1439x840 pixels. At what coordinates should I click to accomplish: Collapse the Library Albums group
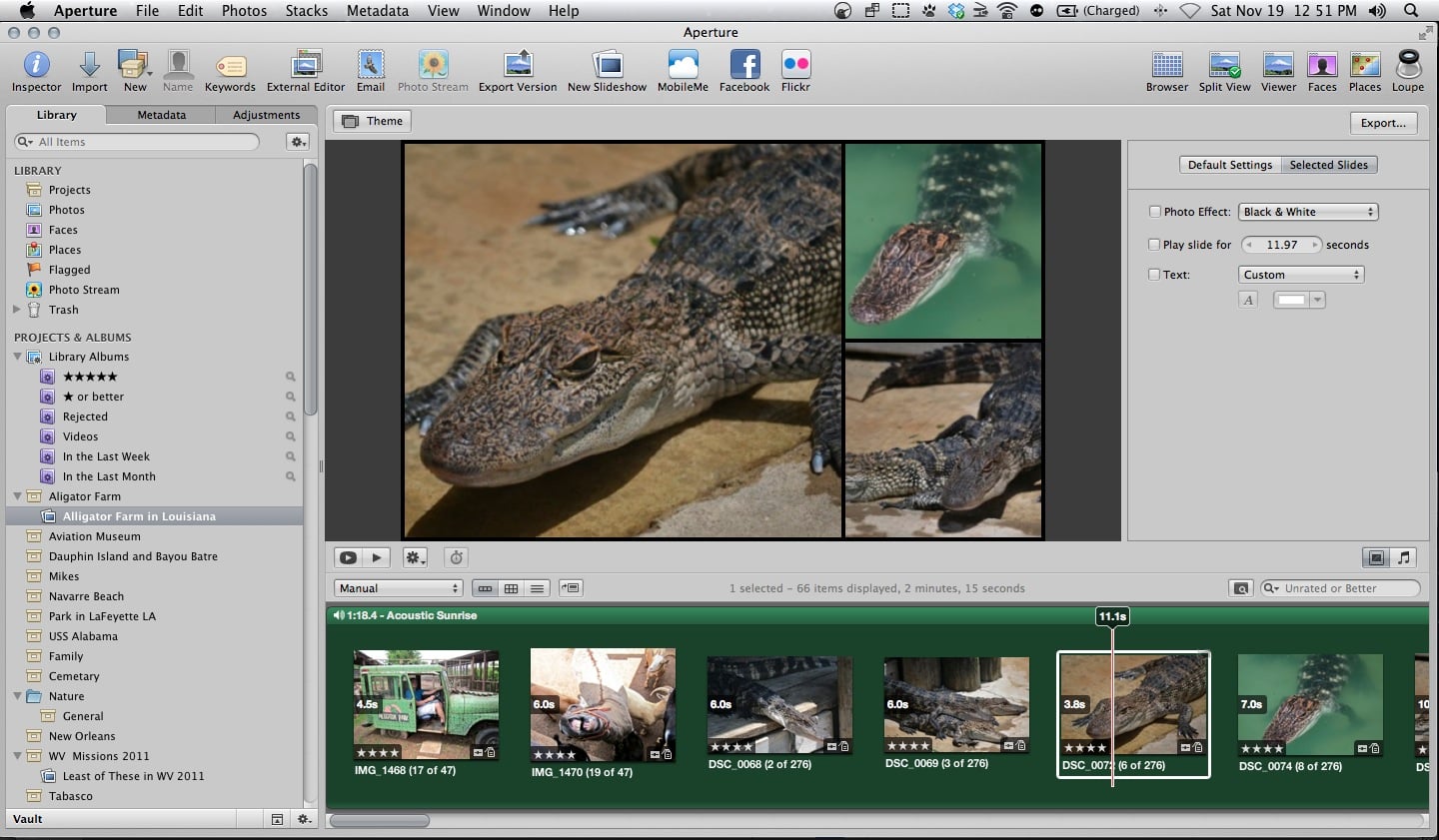point(17,357)
